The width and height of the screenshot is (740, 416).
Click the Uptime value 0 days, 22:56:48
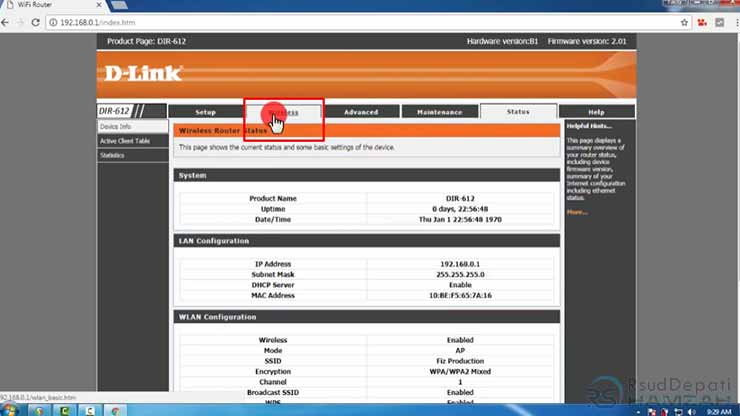tap(460, 209)
